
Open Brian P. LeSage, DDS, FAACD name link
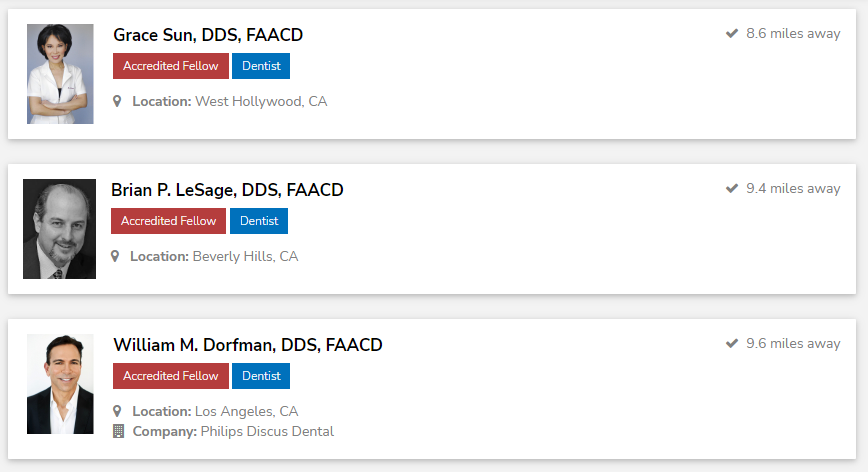point(227,190)
